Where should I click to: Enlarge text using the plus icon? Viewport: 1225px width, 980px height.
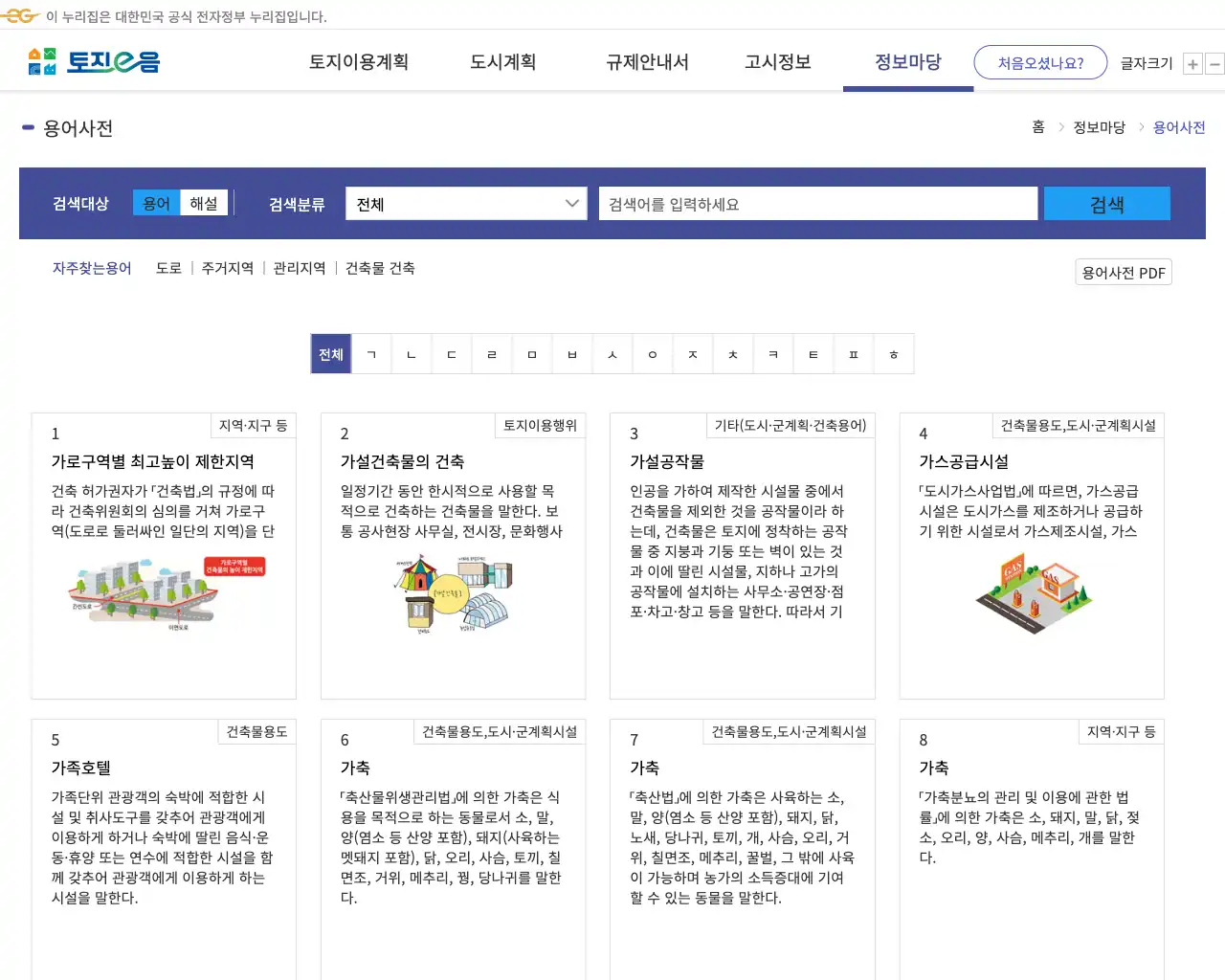[1192, 63]
